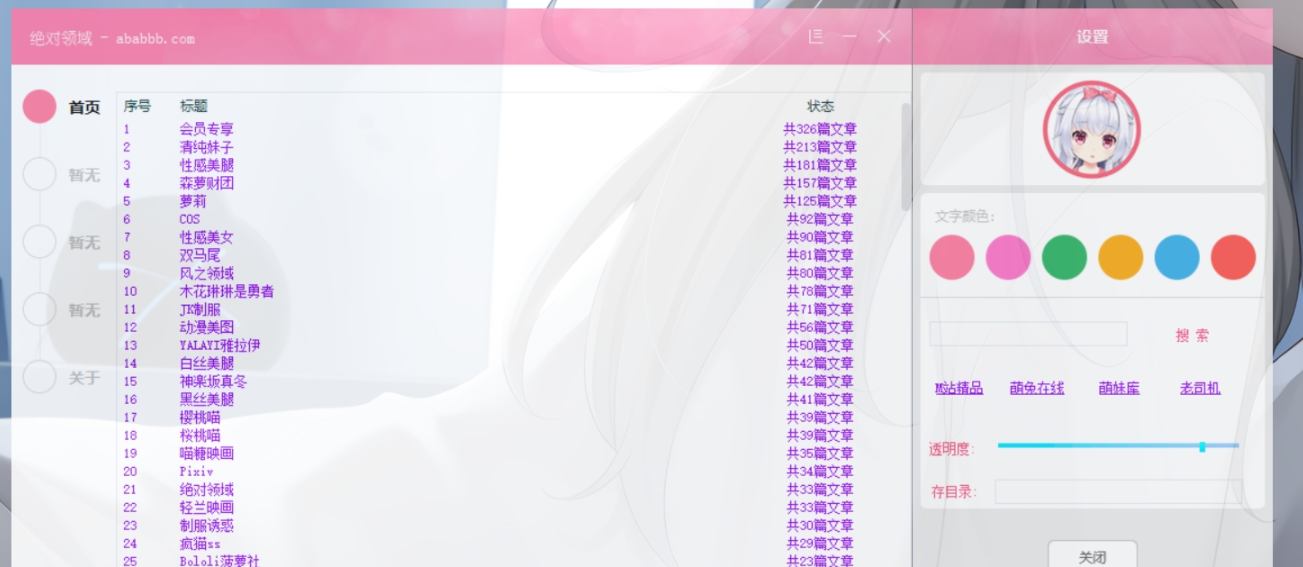The image size is (1303, 567).
Task: Pick the green text color swatch
Action: [x=1064, y=258]
